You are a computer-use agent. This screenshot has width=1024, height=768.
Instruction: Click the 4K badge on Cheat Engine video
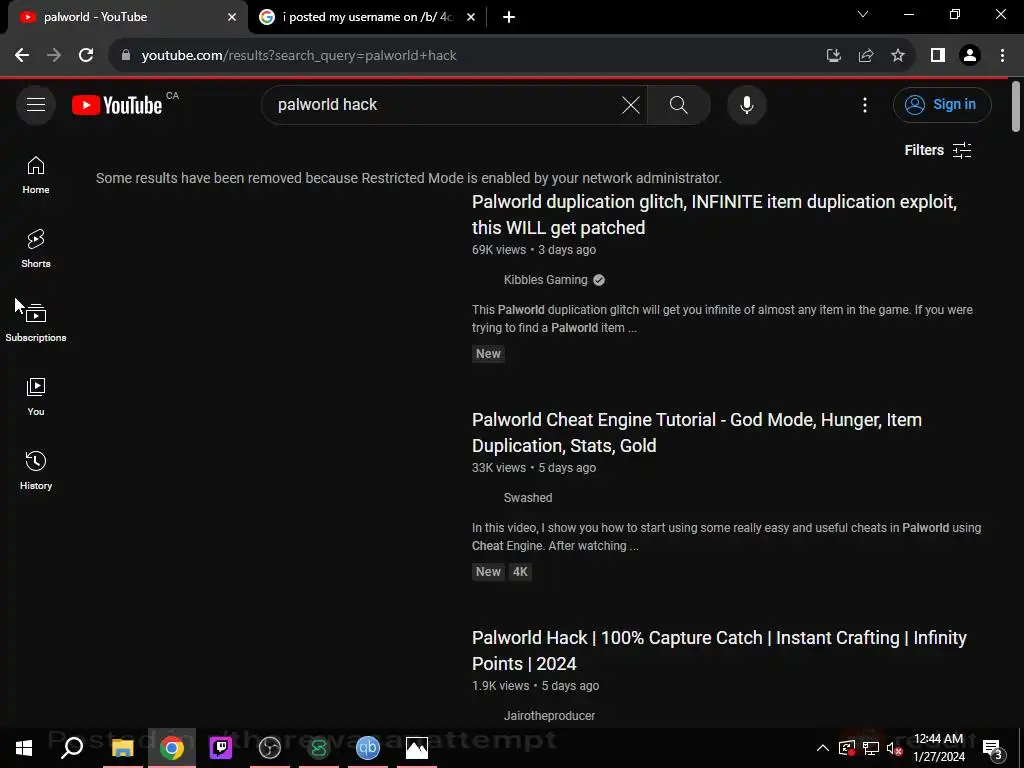point(520,572)
